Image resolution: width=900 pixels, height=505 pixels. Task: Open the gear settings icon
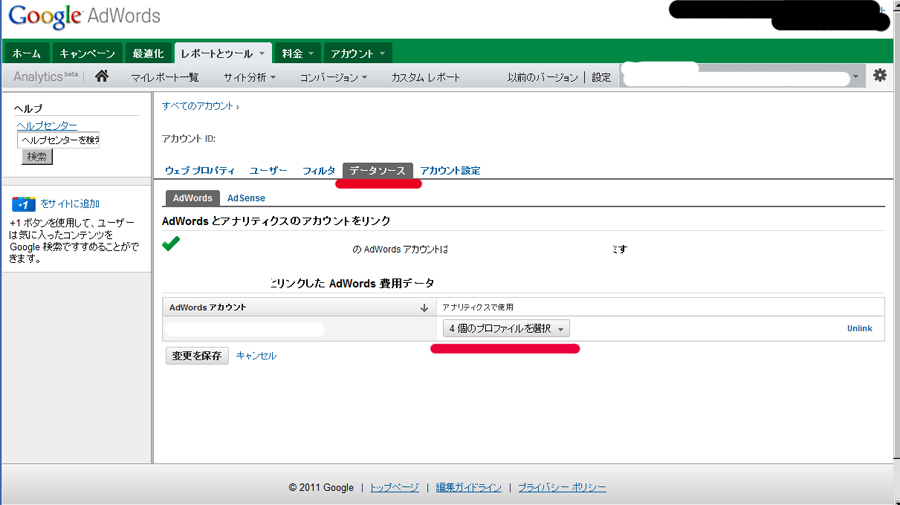click(879, 75)
